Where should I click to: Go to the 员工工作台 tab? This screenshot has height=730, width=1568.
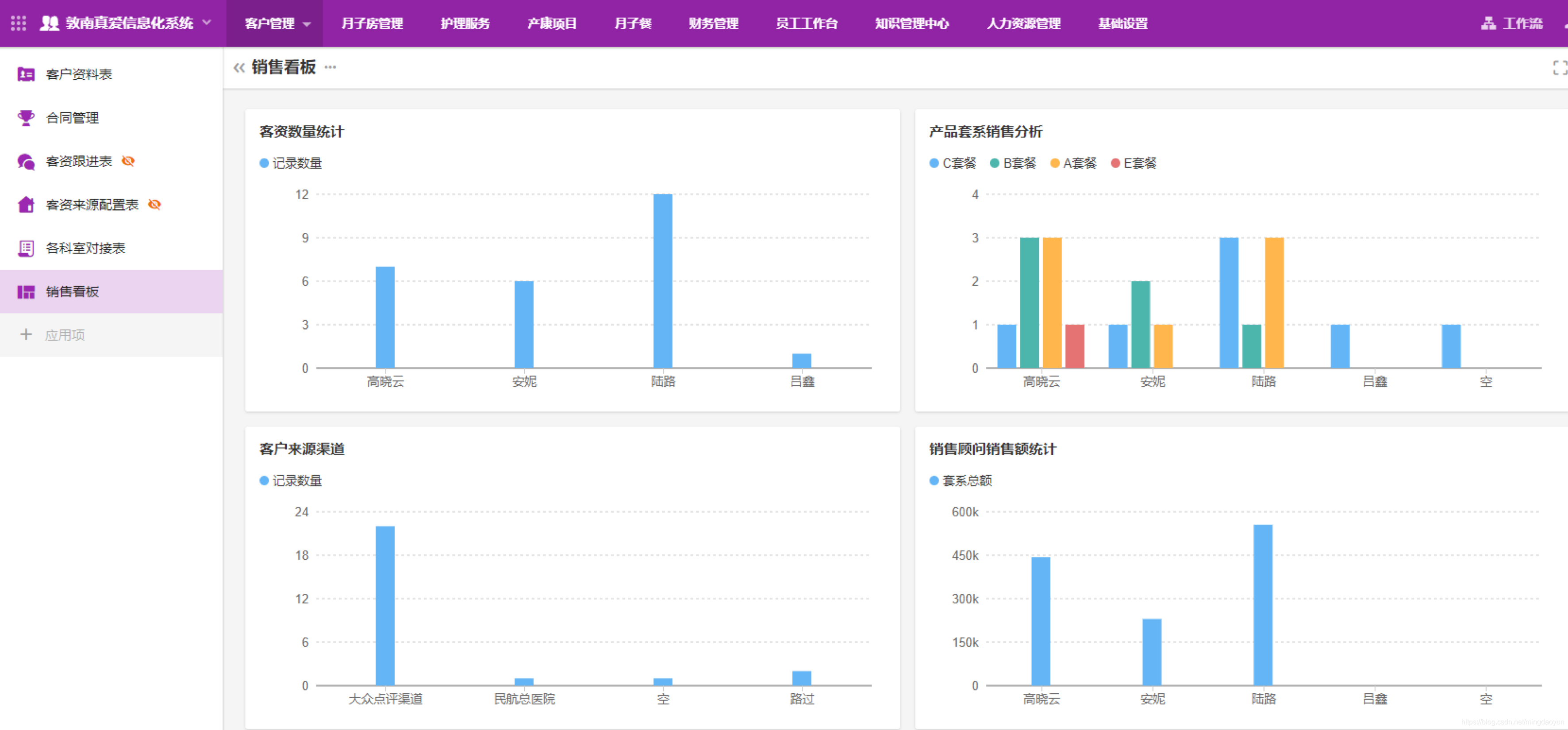pos(807,23)
